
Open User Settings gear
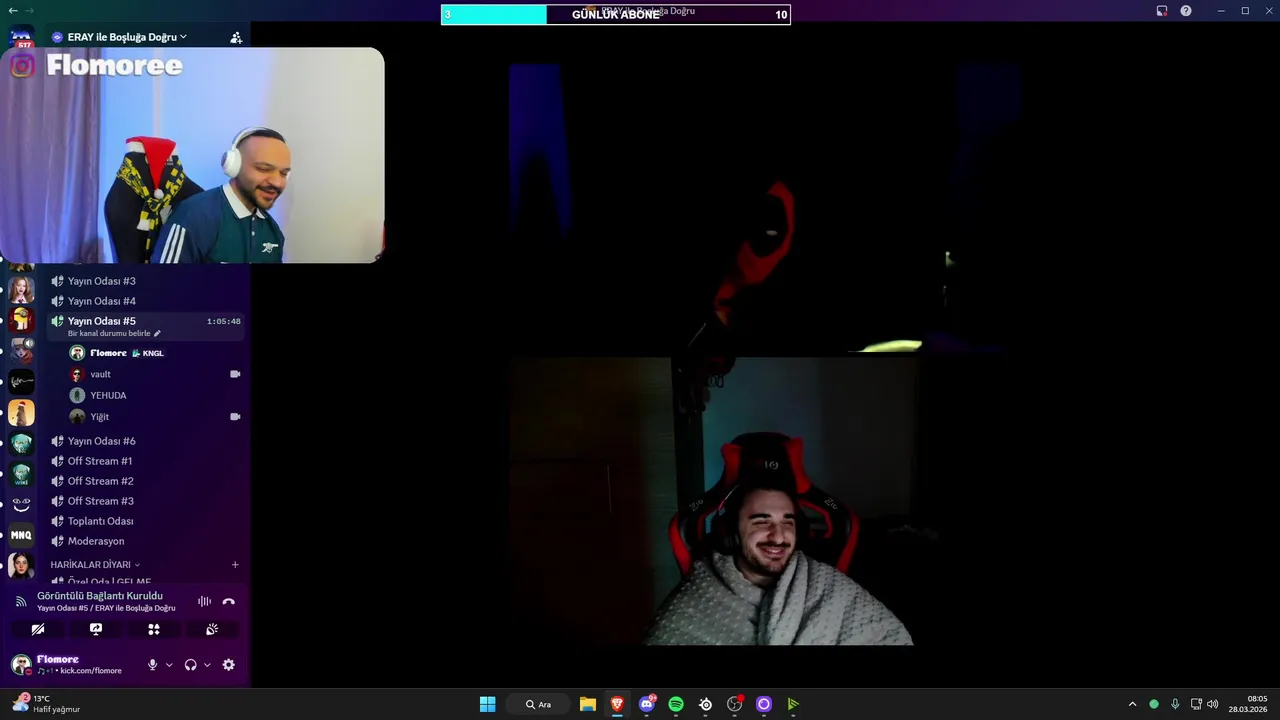229,665
